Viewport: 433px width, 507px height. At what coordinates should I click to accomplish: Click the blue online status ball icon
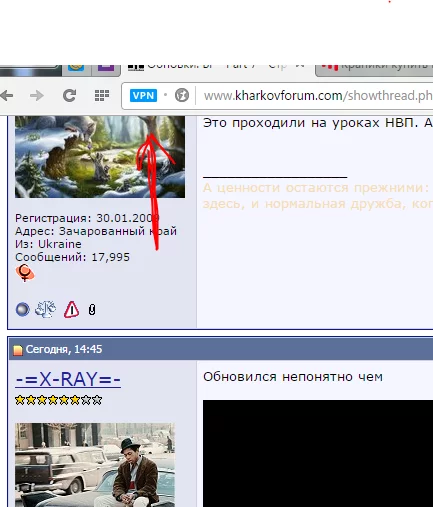point(23,309)
